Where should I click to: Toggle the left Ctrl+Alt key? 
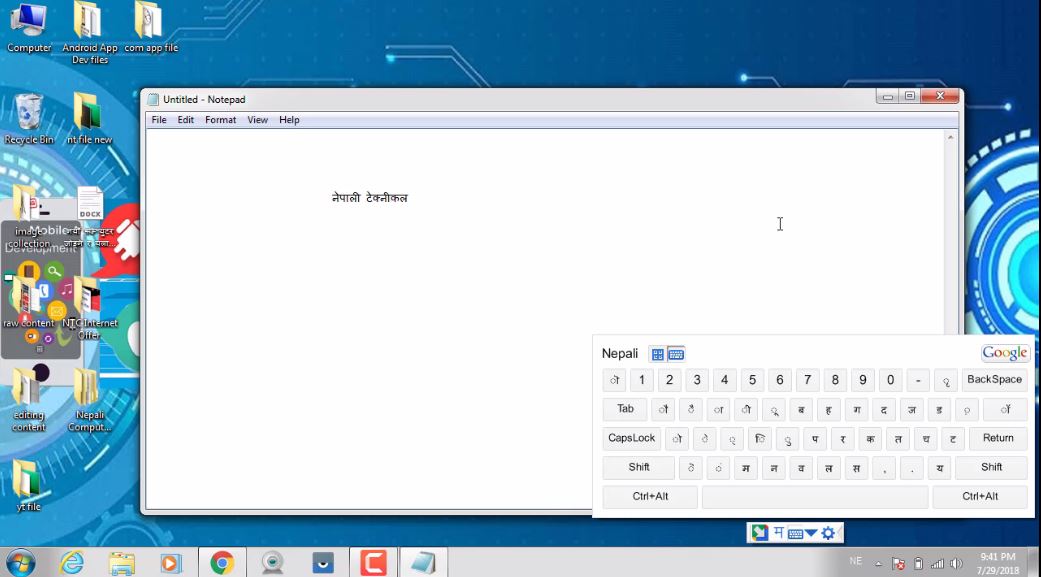coord(650,497)
